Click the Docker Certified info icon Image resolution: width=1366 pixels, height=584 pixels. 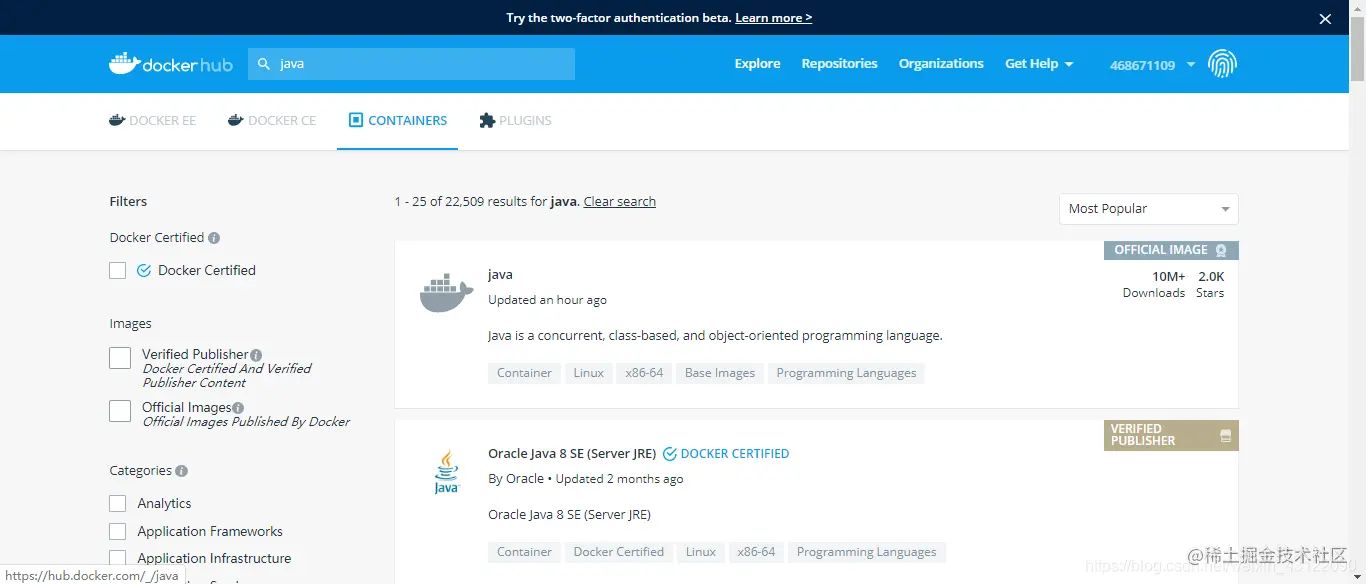214,238
